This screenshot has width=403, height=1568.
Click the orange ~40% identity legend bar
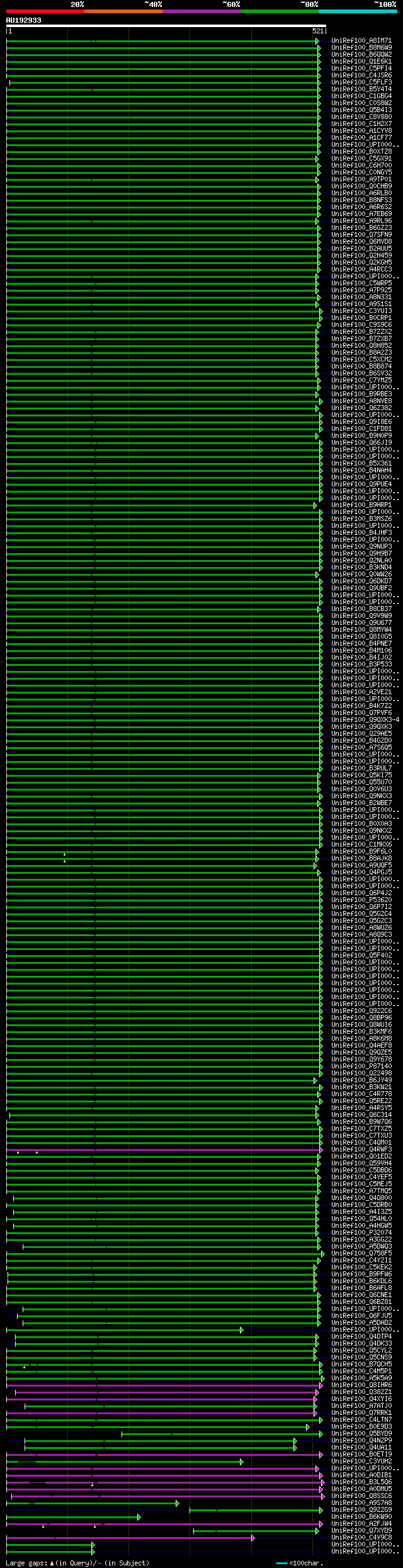123,11
